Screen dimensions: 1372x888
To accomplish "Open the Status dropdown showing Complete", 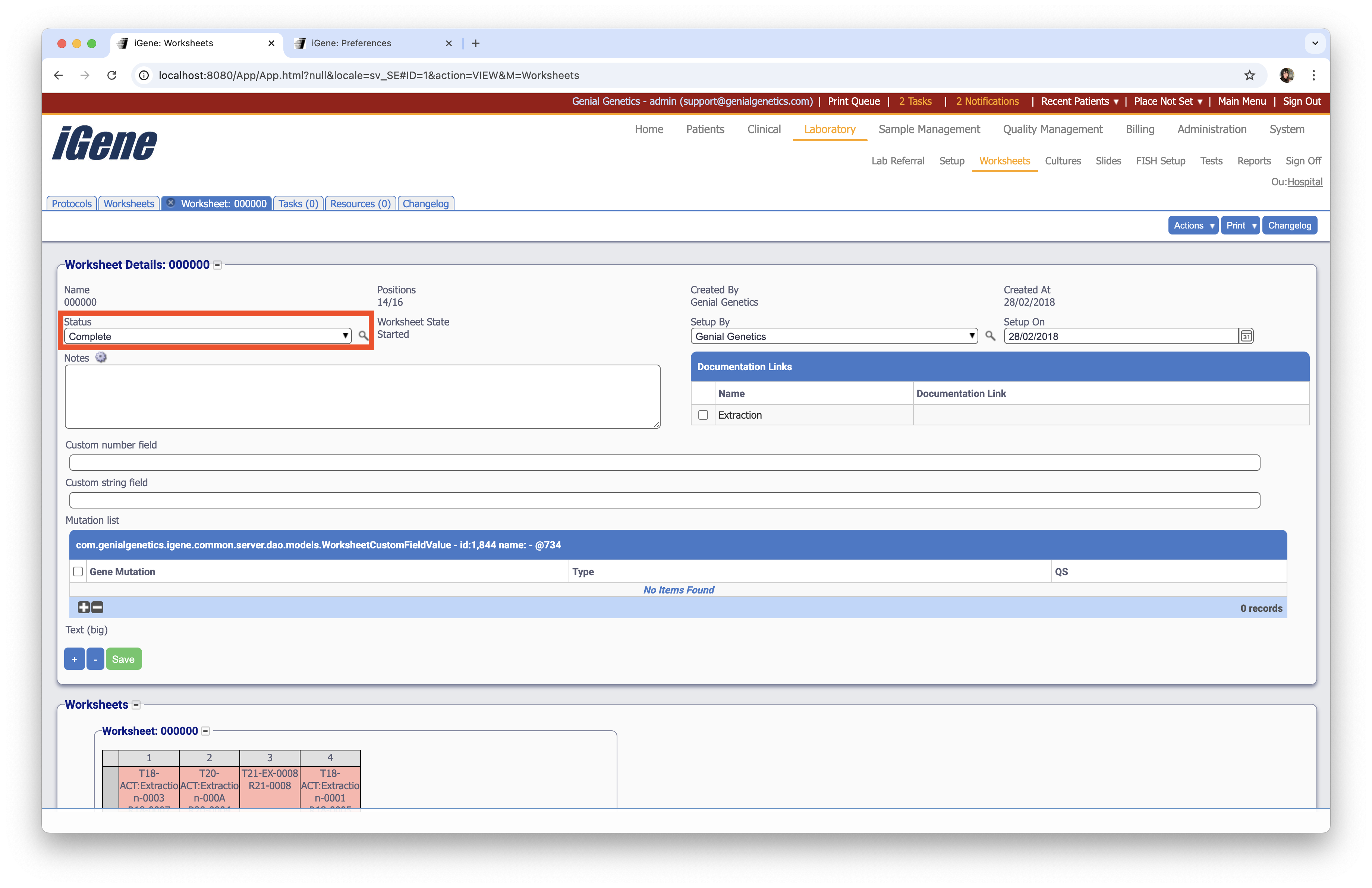I will [x=208, y=336].
